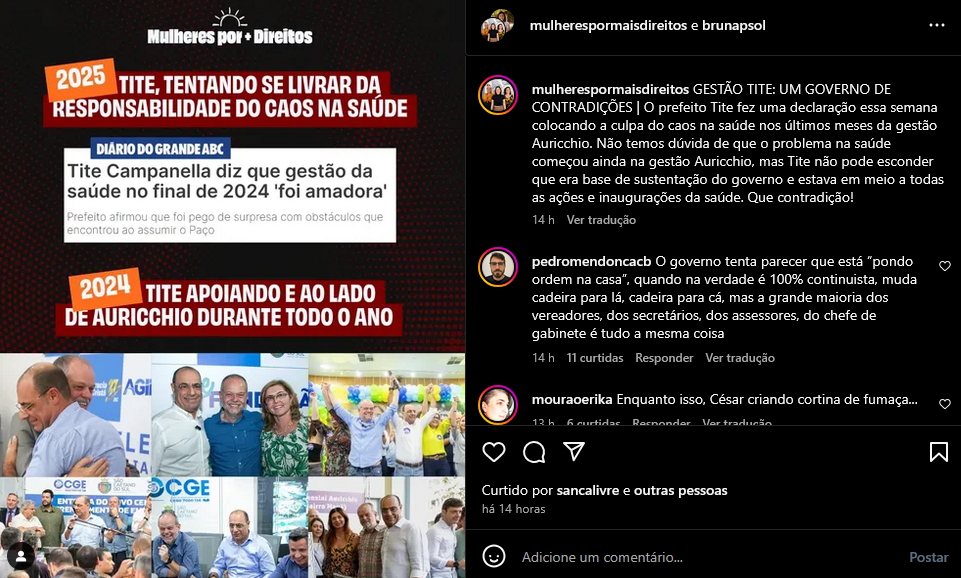Click 'Ver tradução' under the caption
The width and height of the screenshot is (961, 578).
[x=601, y=219]
